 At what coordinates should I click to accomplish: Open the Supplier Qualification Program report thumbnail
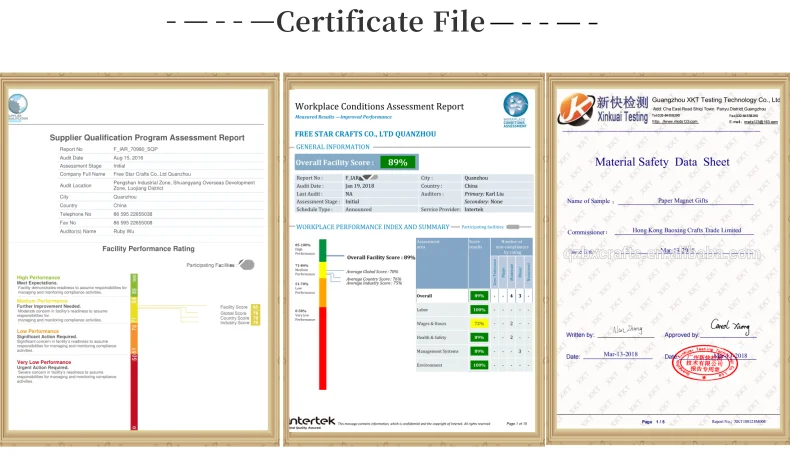139,259
